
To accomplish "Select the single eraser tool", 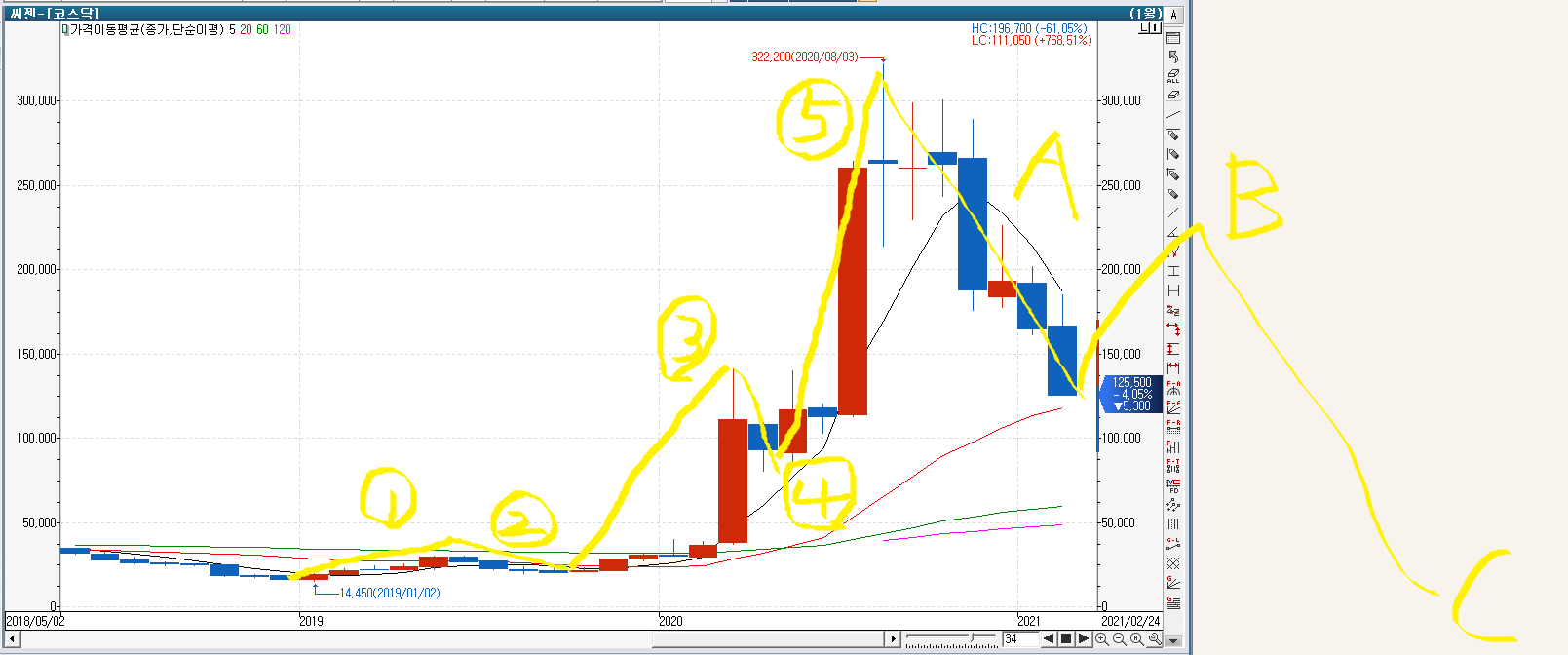I will tap(1173, 96).
